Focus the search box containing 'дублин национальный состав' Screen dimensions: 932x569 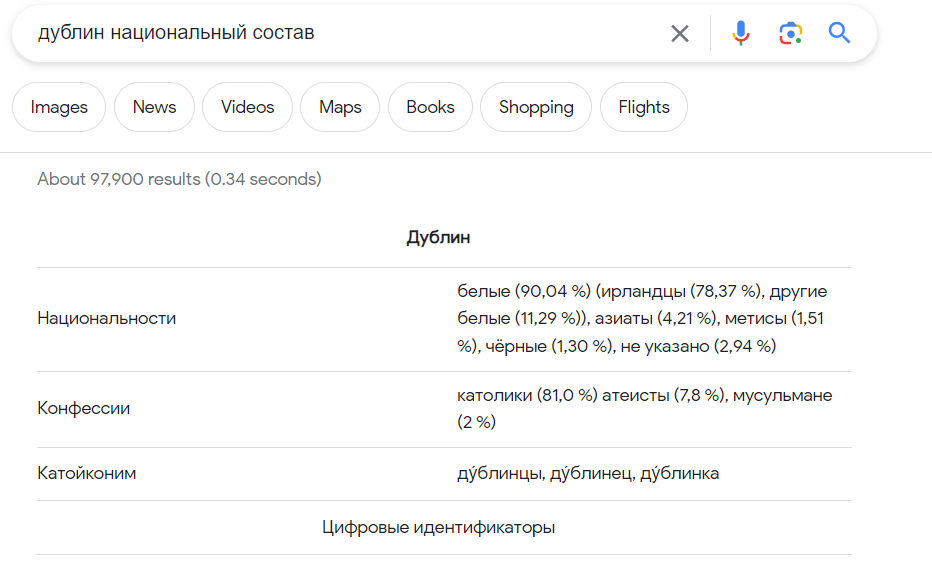(x=345, y=33)
